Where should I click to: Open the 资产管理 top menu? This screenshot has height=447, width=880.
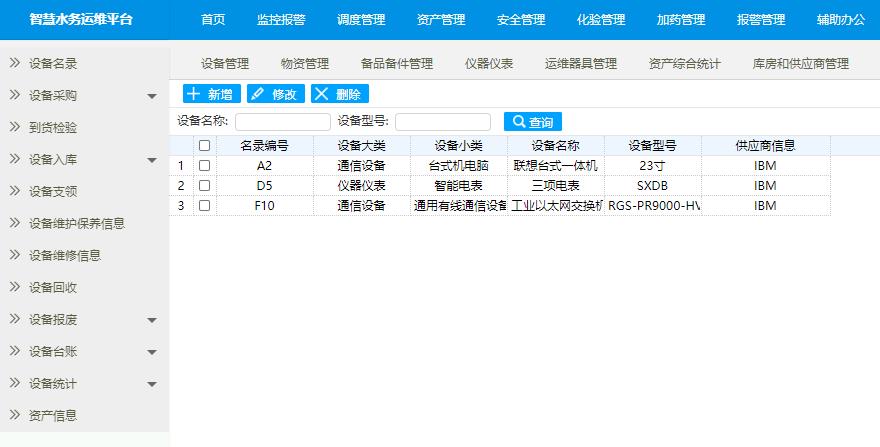click(x=441, y=20)
